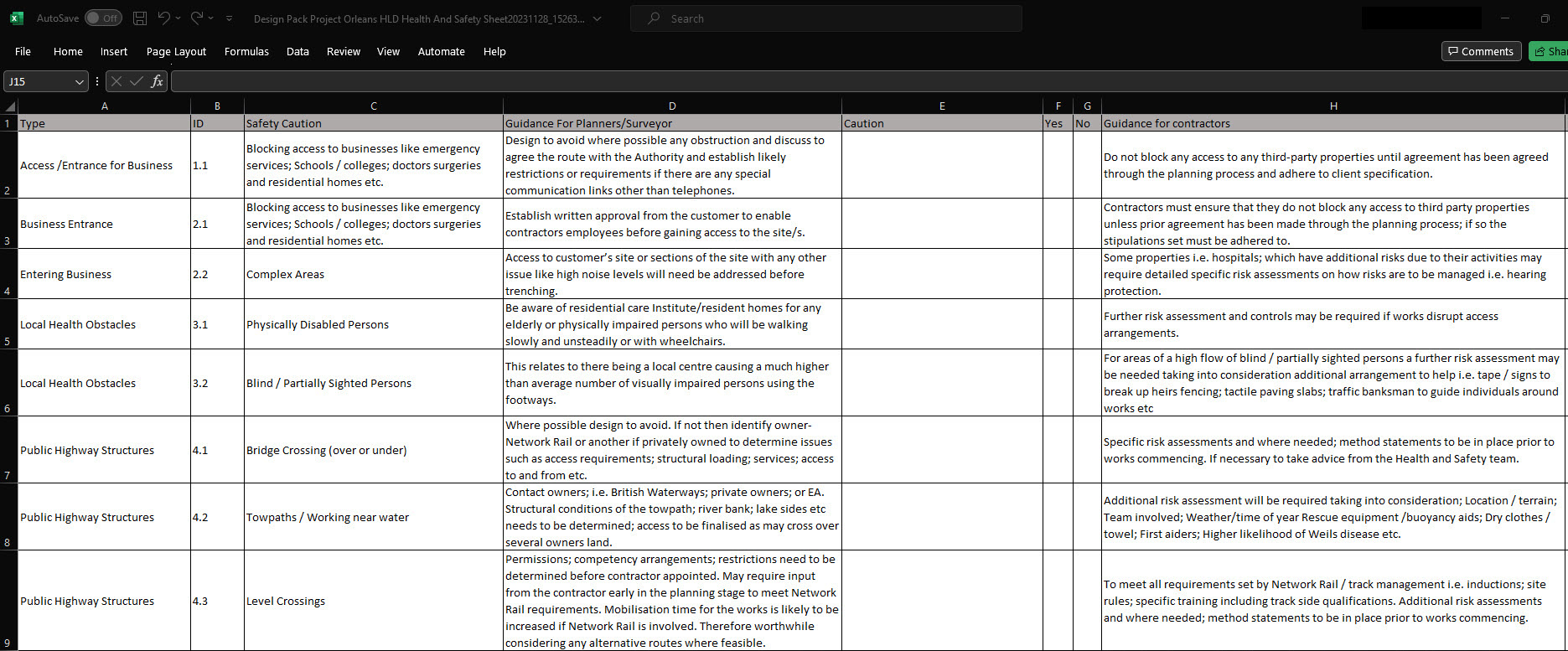Click the Undo arrow icon
Screen dimensions: 1568x651
click(164, 18)
